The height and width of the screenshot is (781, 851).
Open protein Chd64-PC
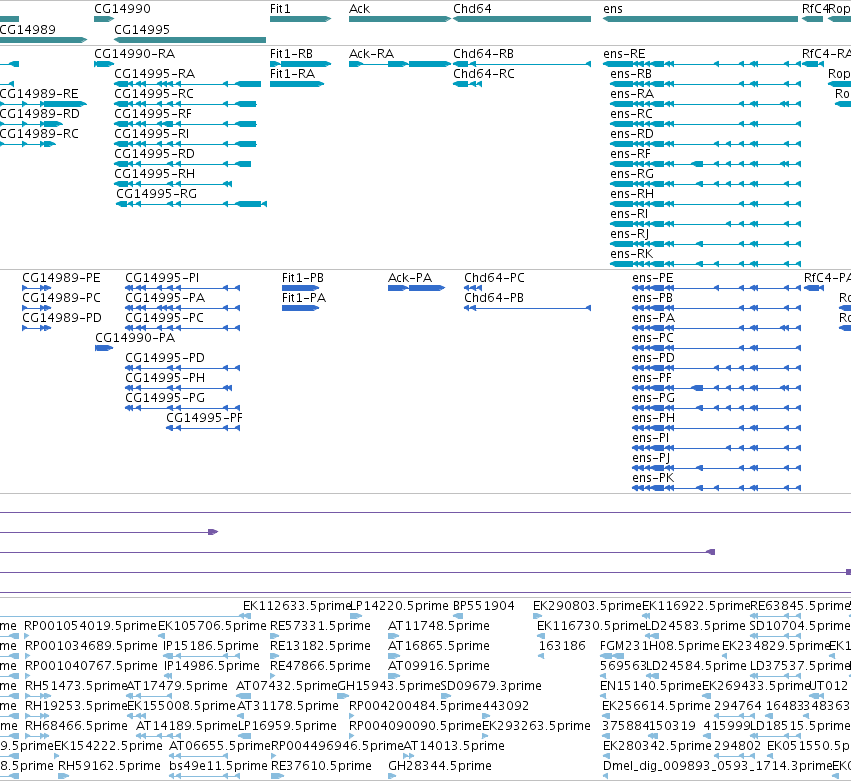[494, 278]
